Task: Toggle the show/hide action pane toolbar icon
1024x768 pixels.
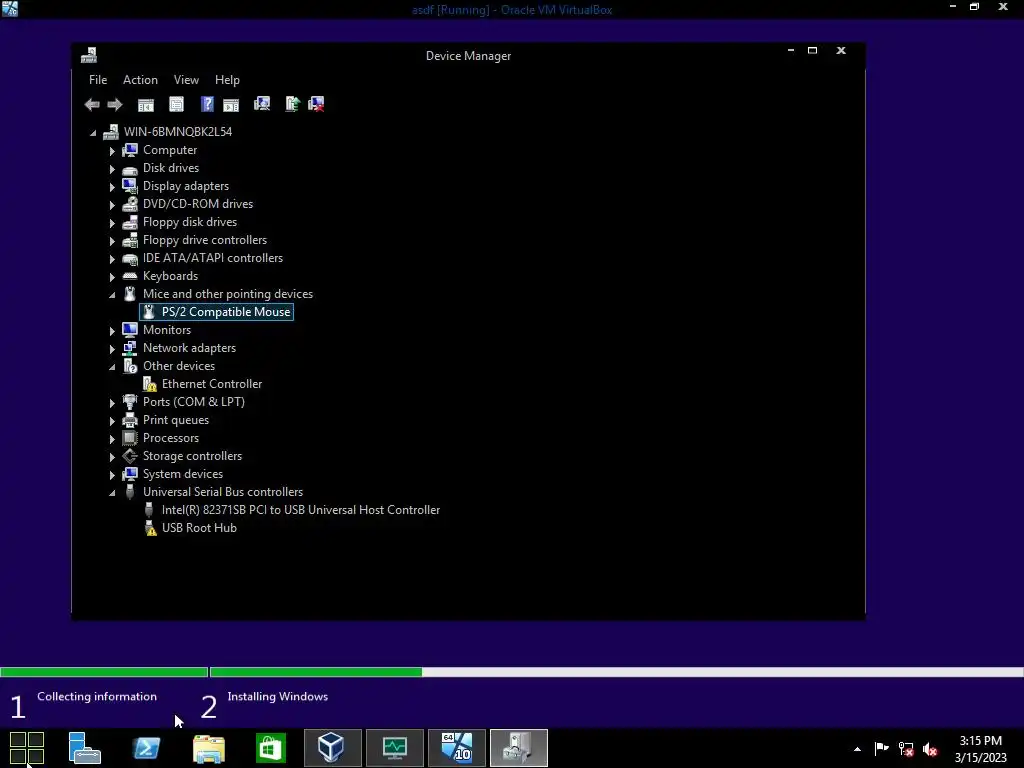Action: pyautogui.click(x=231, y=104)
